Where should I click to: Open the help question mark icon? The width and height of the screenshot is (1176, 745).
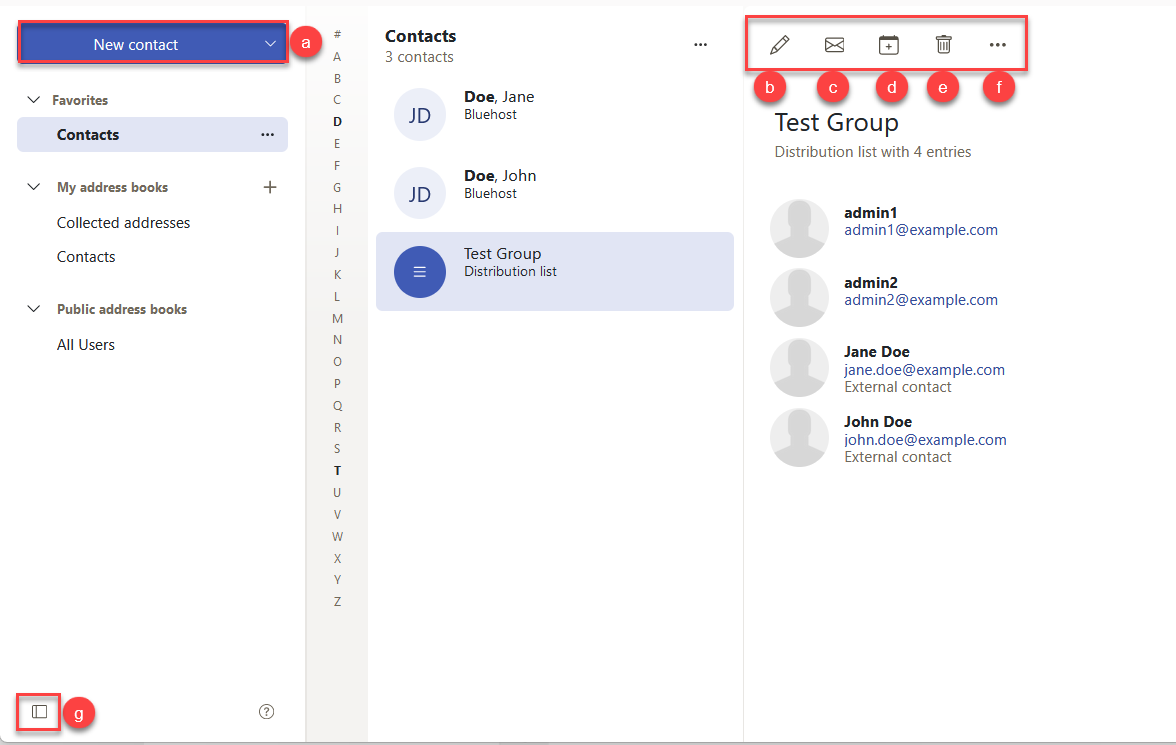click(x=266, y=711)
